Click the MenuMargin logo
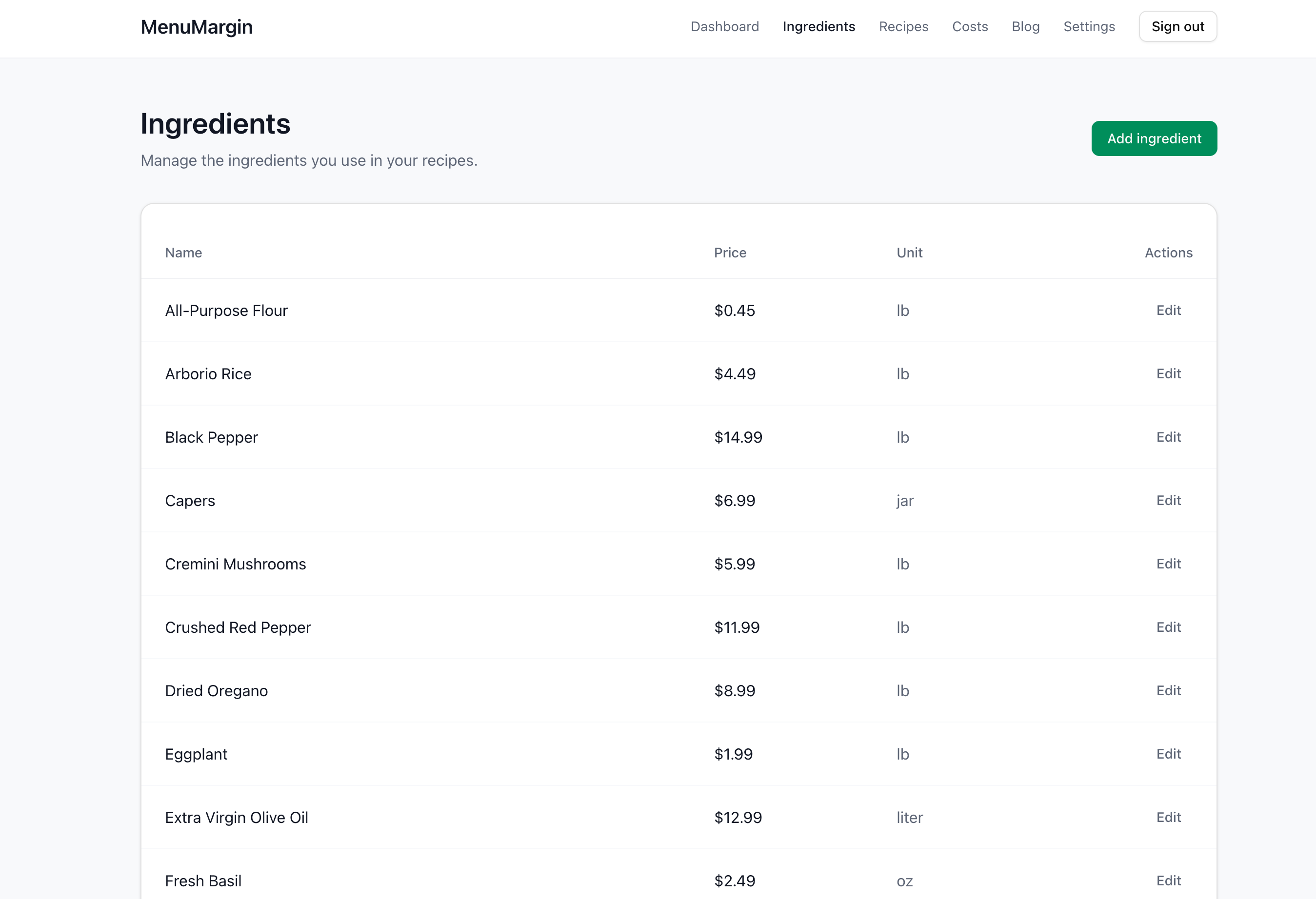Image resolution: width=1316 pixels, height=899 pixels. pos(197,27)
